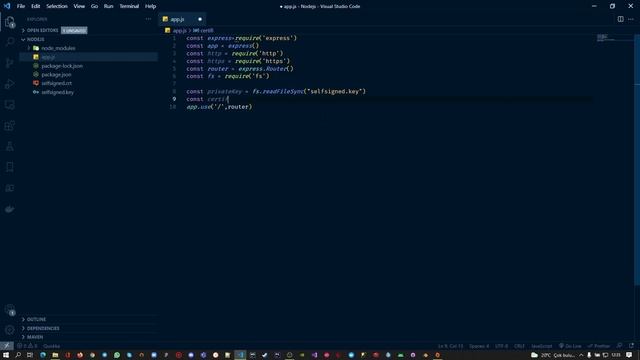Click the Quokka status bar item
The width and height of the screenshot is (640, 360).
(x=51, y=346)
